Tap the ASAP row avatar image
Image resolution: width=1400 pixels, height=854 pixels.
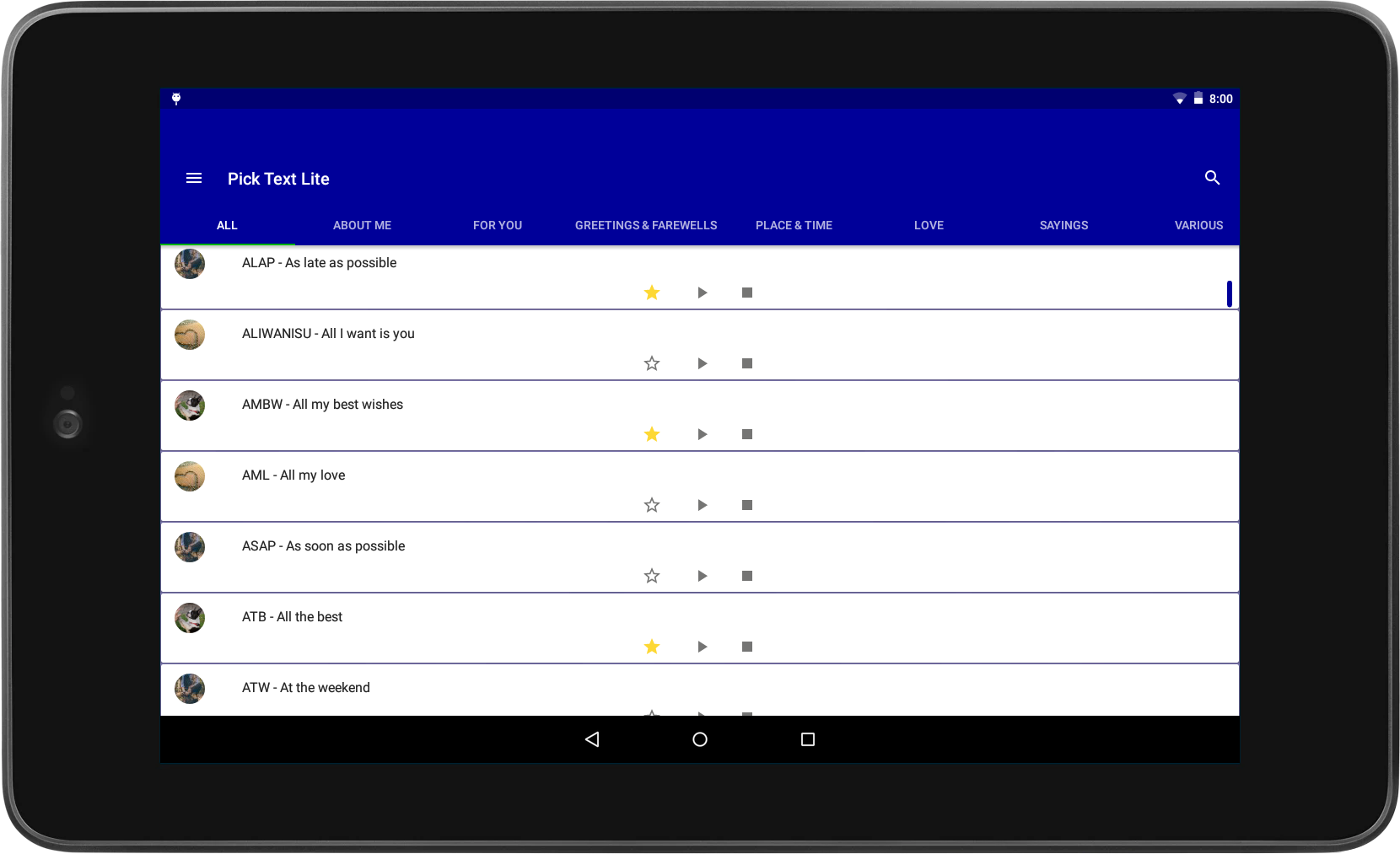pyautogui.click(x=190, y=547)
